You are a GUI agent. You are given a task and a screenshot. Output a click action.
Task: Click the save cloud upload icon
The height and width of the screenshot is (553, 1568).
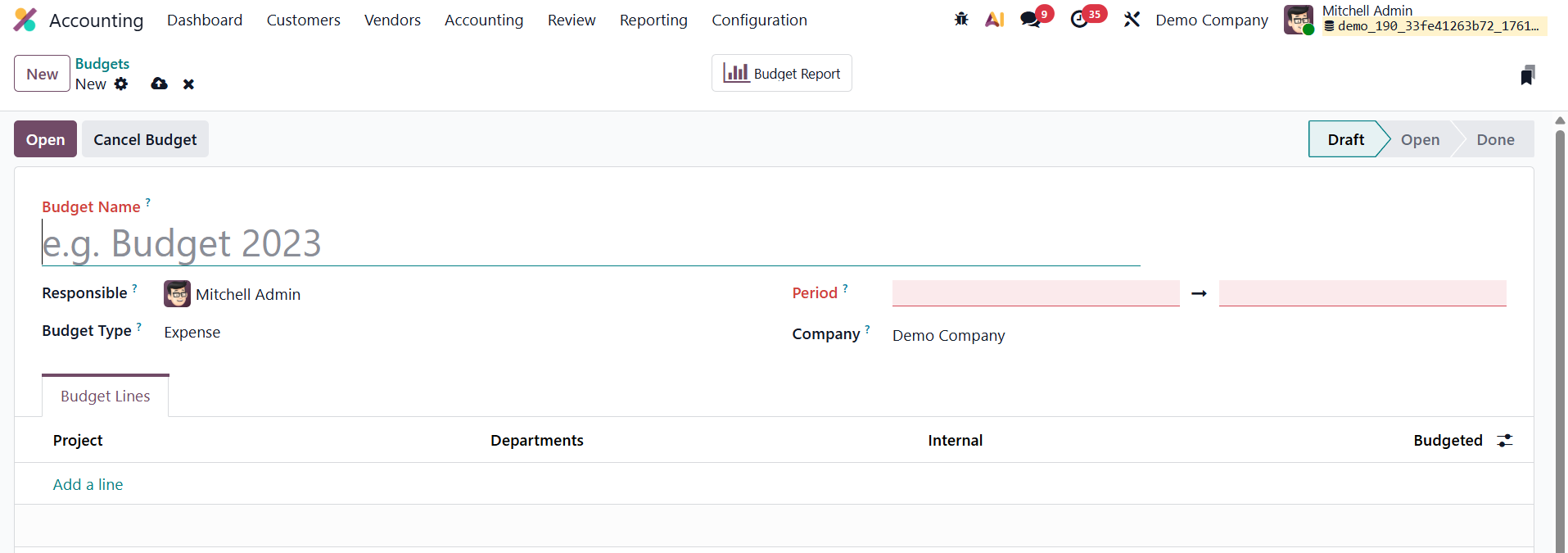(160, 84)
